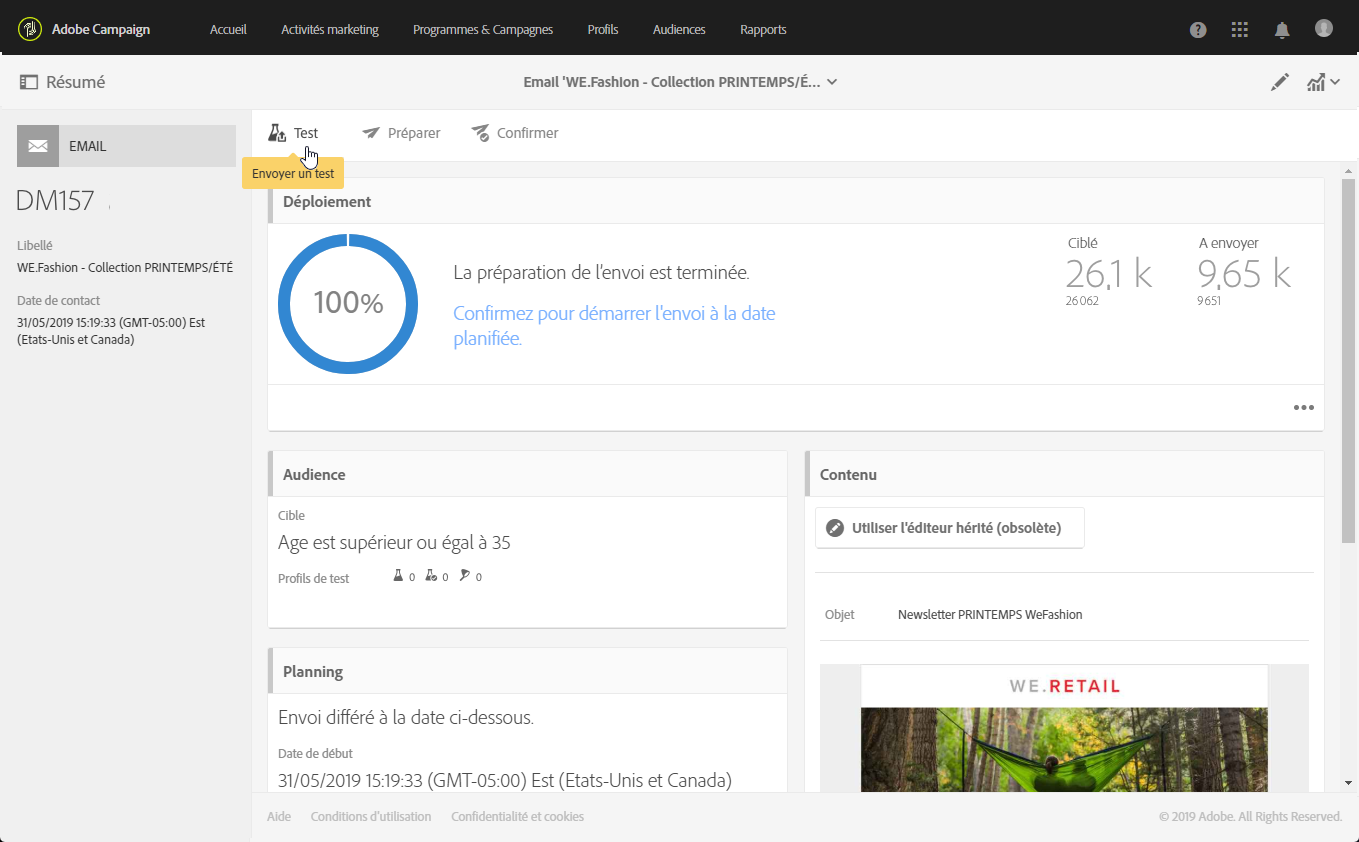Click the Confirmer send icon
This screenshot has width=1359, height=842.
(x=480, y=133)
